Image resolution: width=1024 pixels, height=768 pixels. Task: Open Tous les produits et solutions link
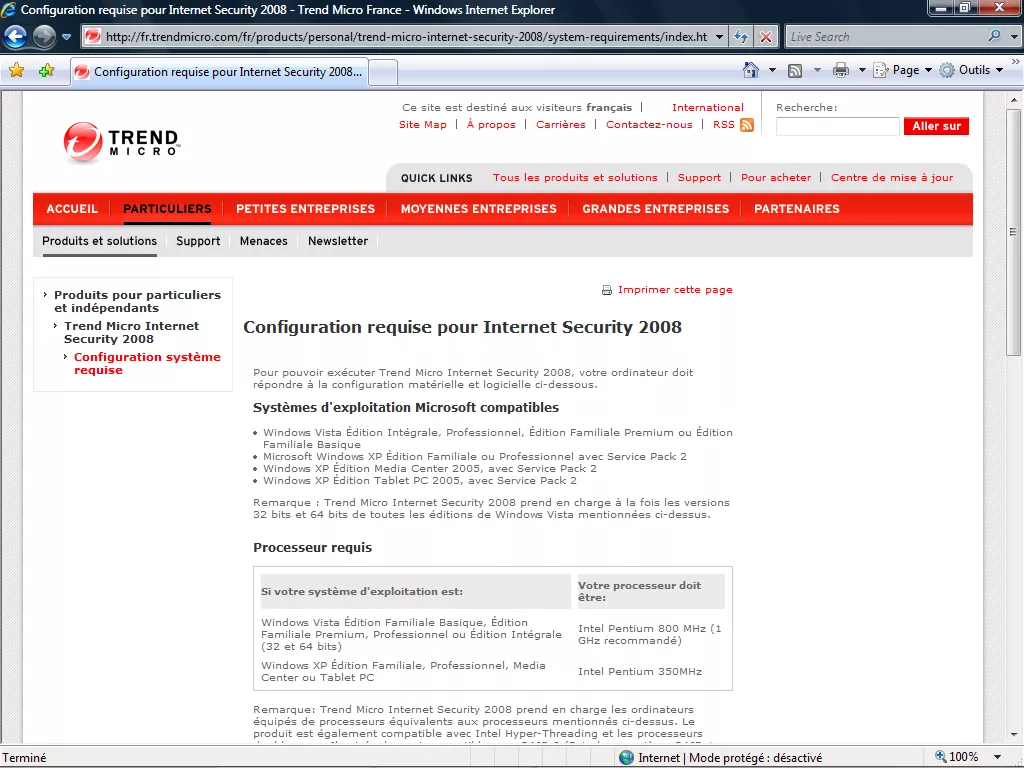575,178
